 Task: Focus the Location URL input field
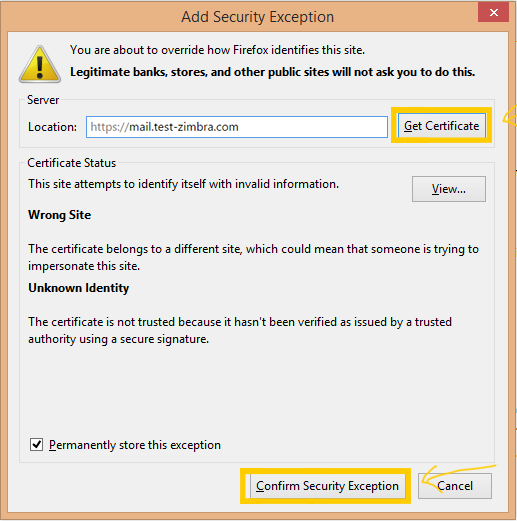pyautogui.click(x=237, y=127)
